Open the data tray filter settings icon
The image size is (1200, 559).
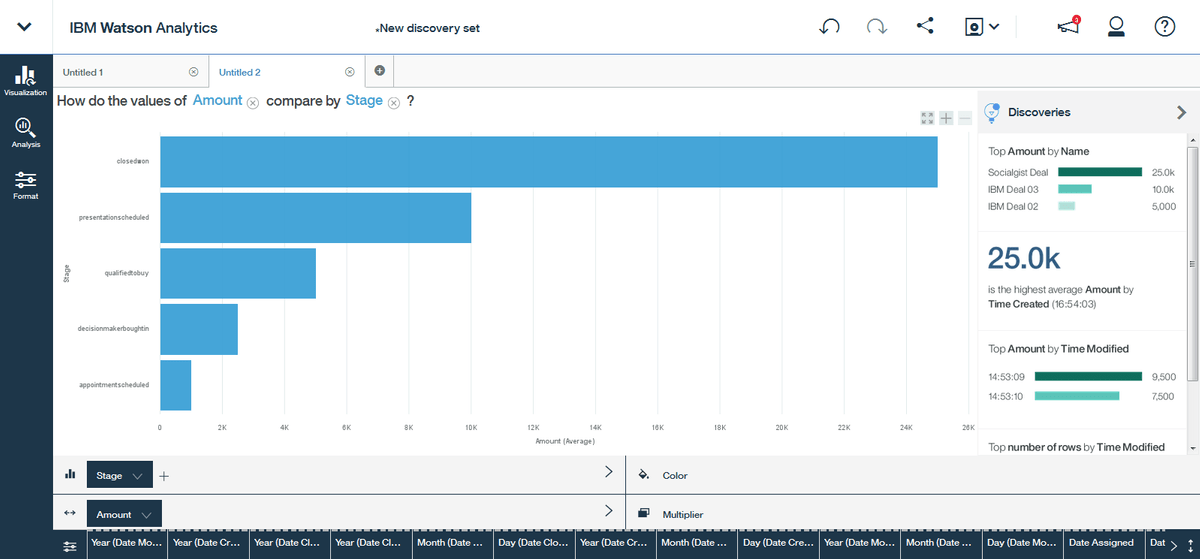tap(70, 546)
